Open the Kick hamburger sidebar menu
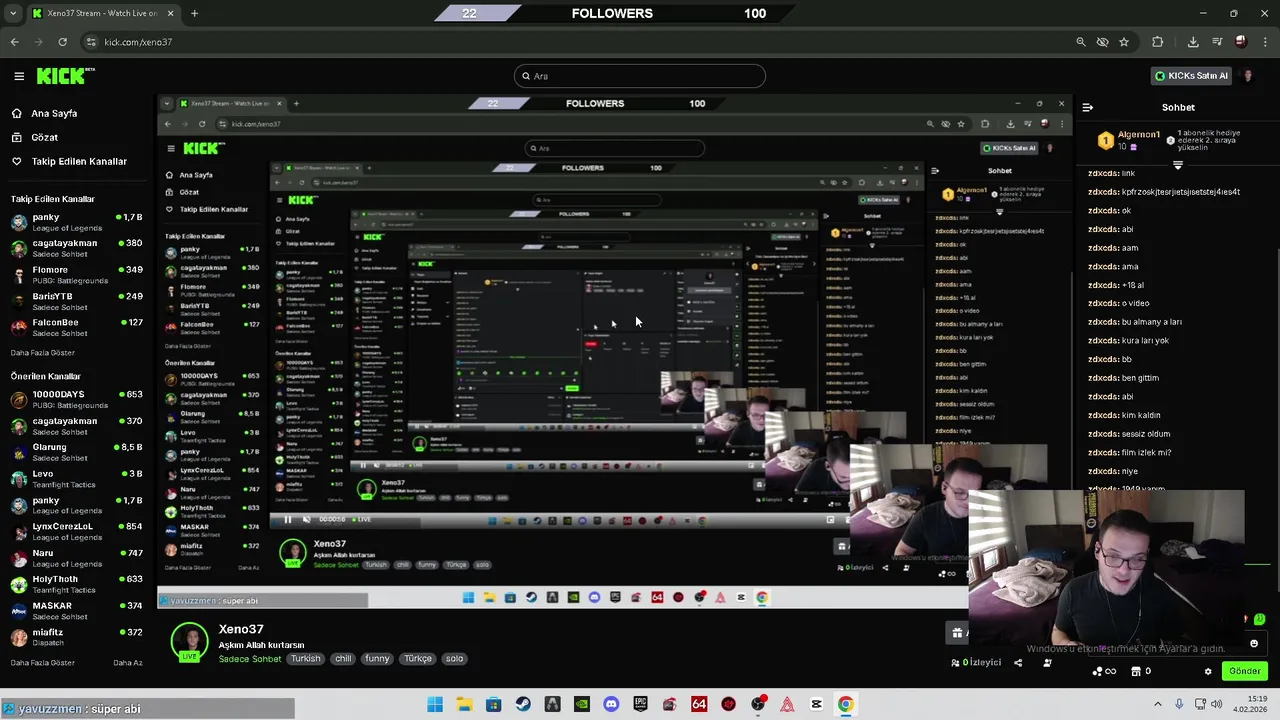 tap(19, 76)
